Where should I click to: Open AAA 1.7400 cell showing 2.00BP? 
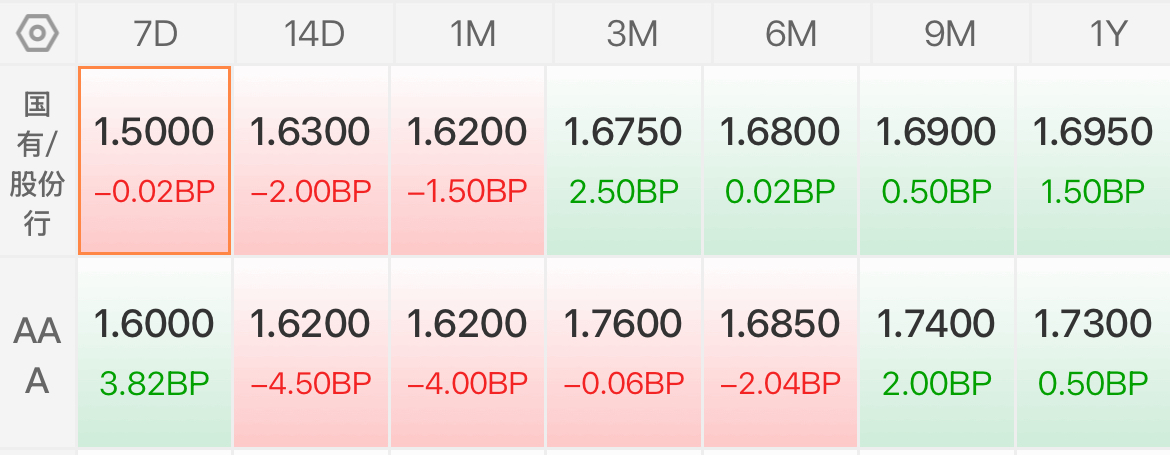(x=936, y=352)
